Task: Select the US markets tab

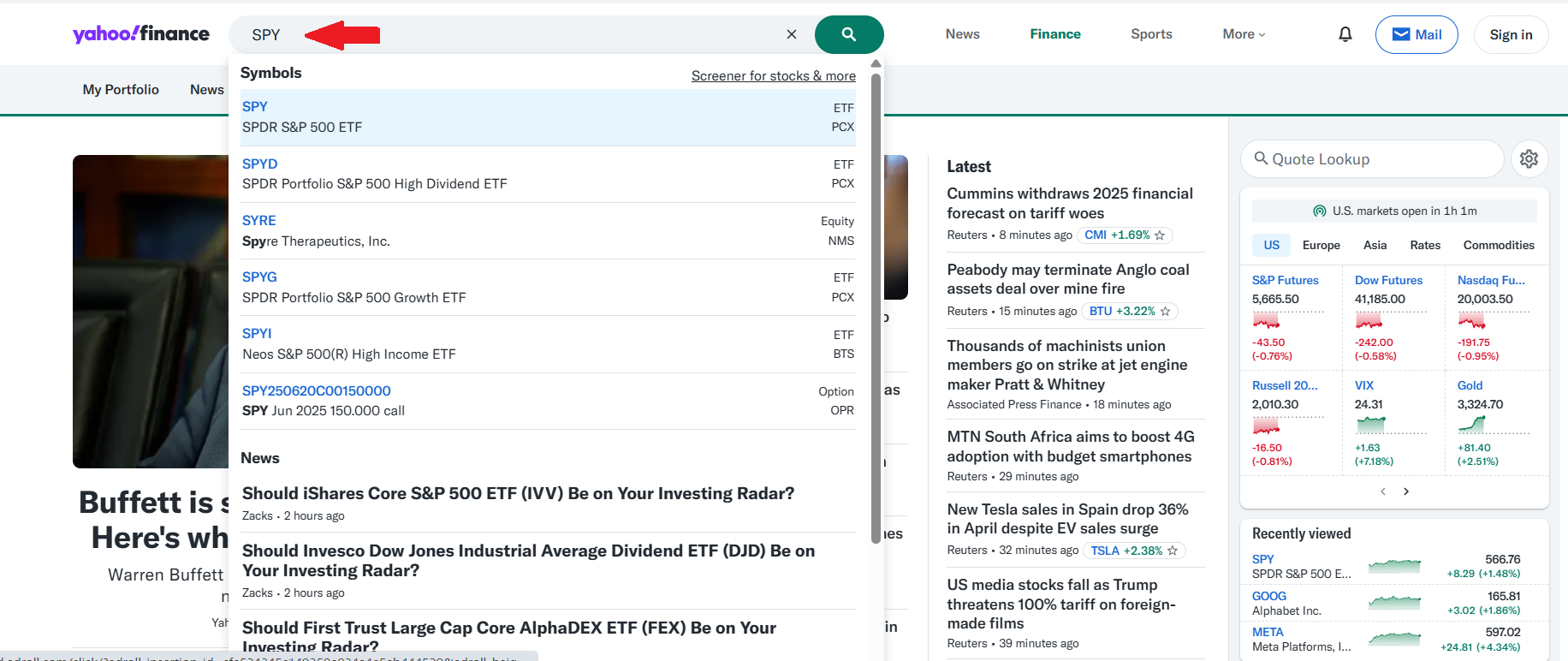Action: (1272, 246)
